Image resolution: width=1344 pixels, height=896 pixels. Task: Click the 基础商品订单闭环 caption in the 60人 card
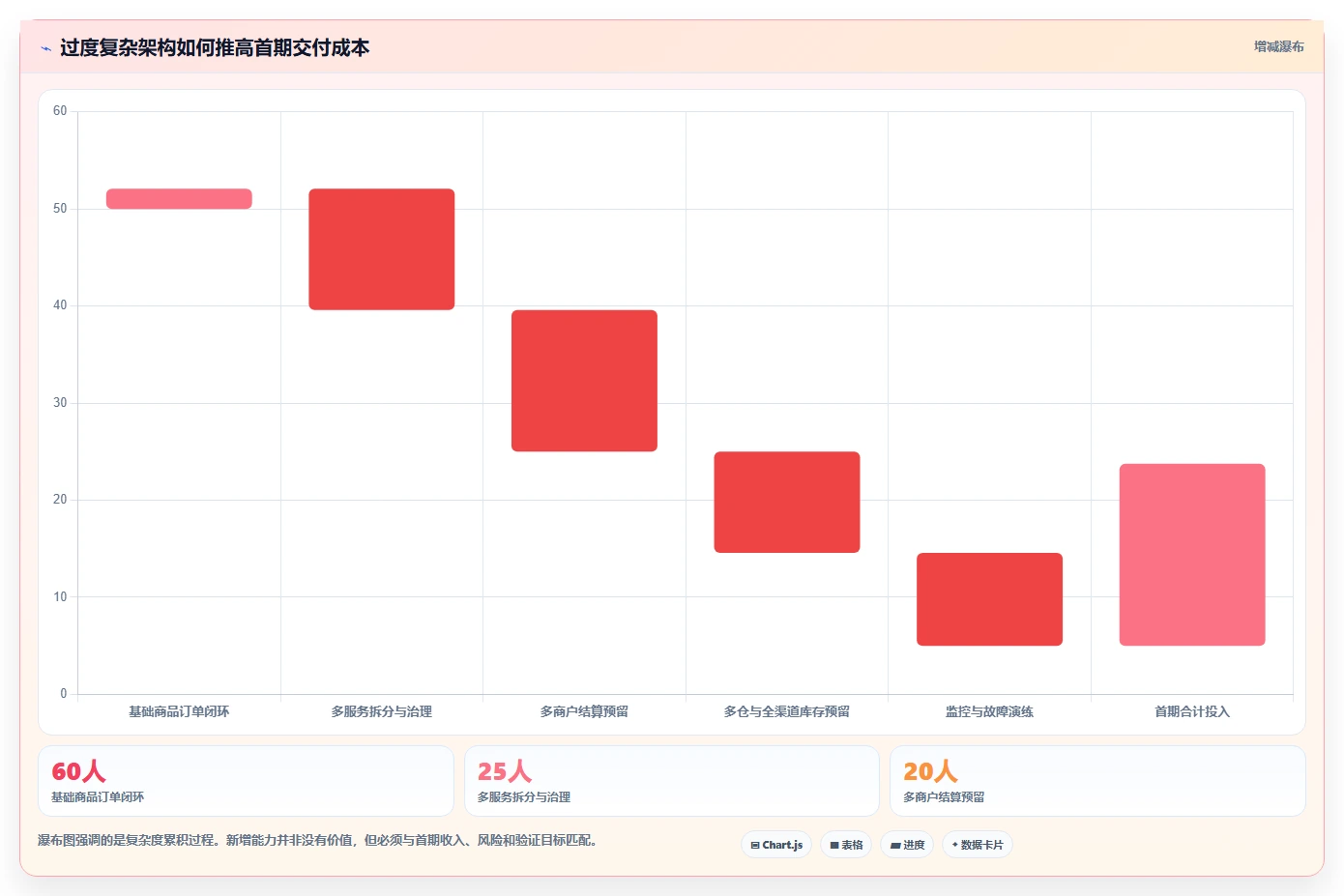pos(98,797)
